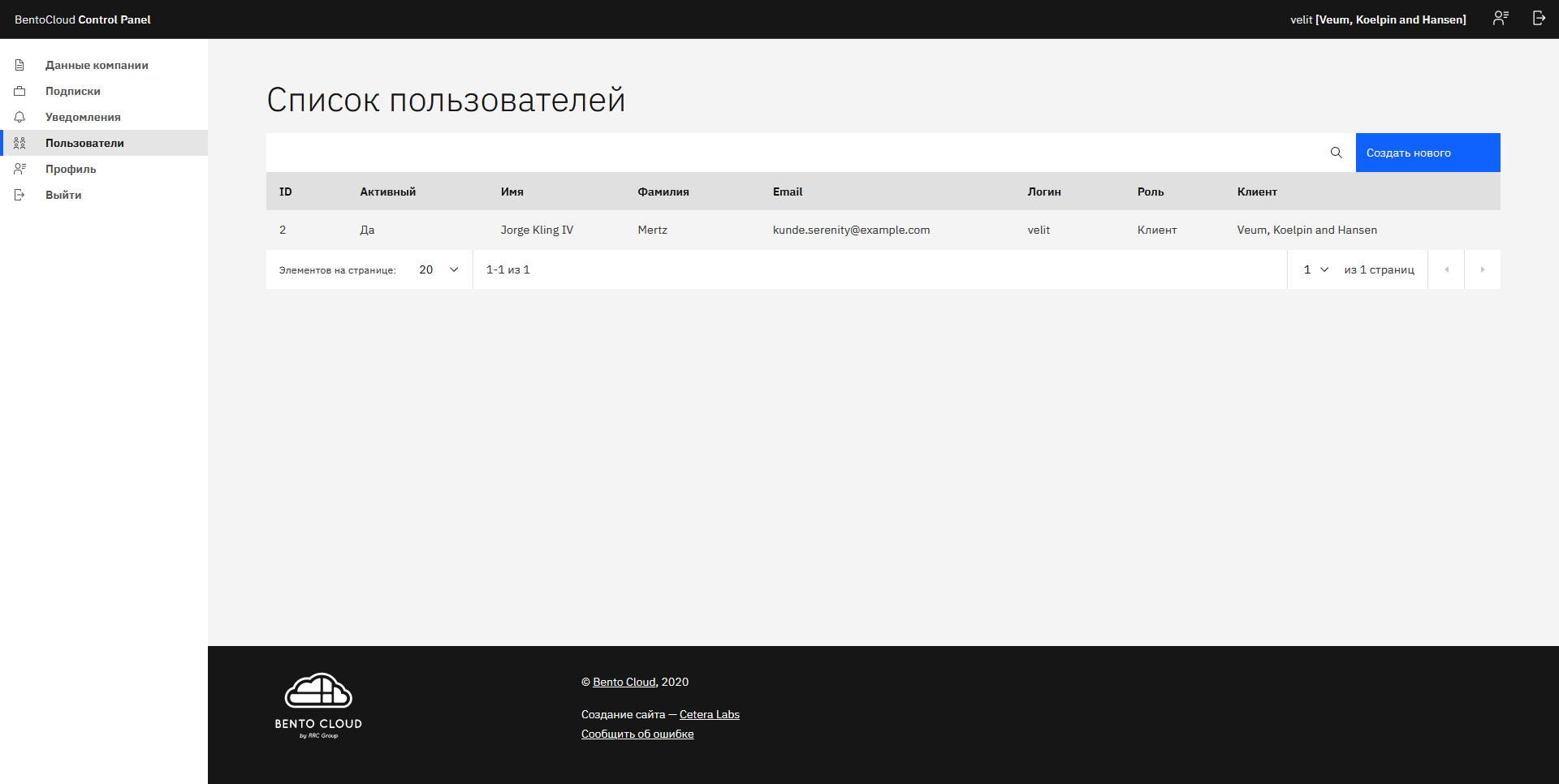Click the logout icon in top bar

1539,19
